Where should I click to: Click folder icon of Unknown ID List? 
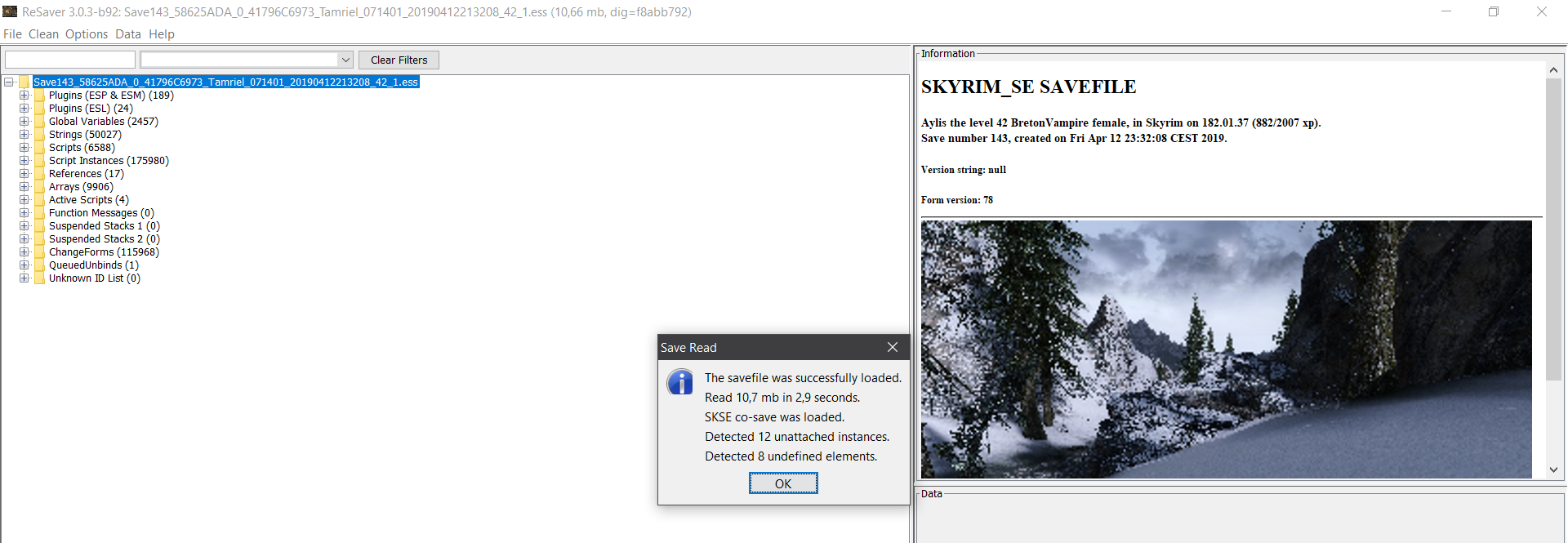point(40,278)
